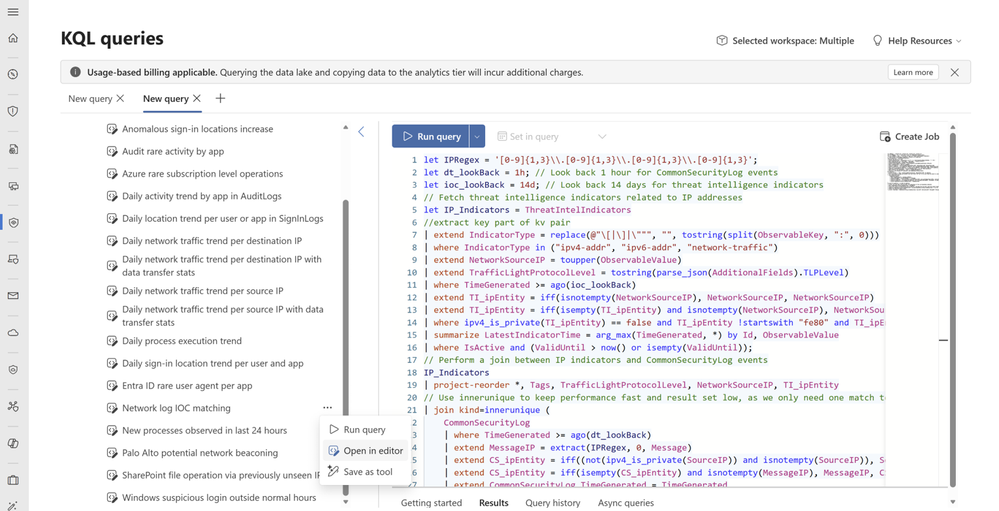This screenshot has width=999, height=511.
Task: Click line 1 of the query editor
Action: tap(590, 160)
